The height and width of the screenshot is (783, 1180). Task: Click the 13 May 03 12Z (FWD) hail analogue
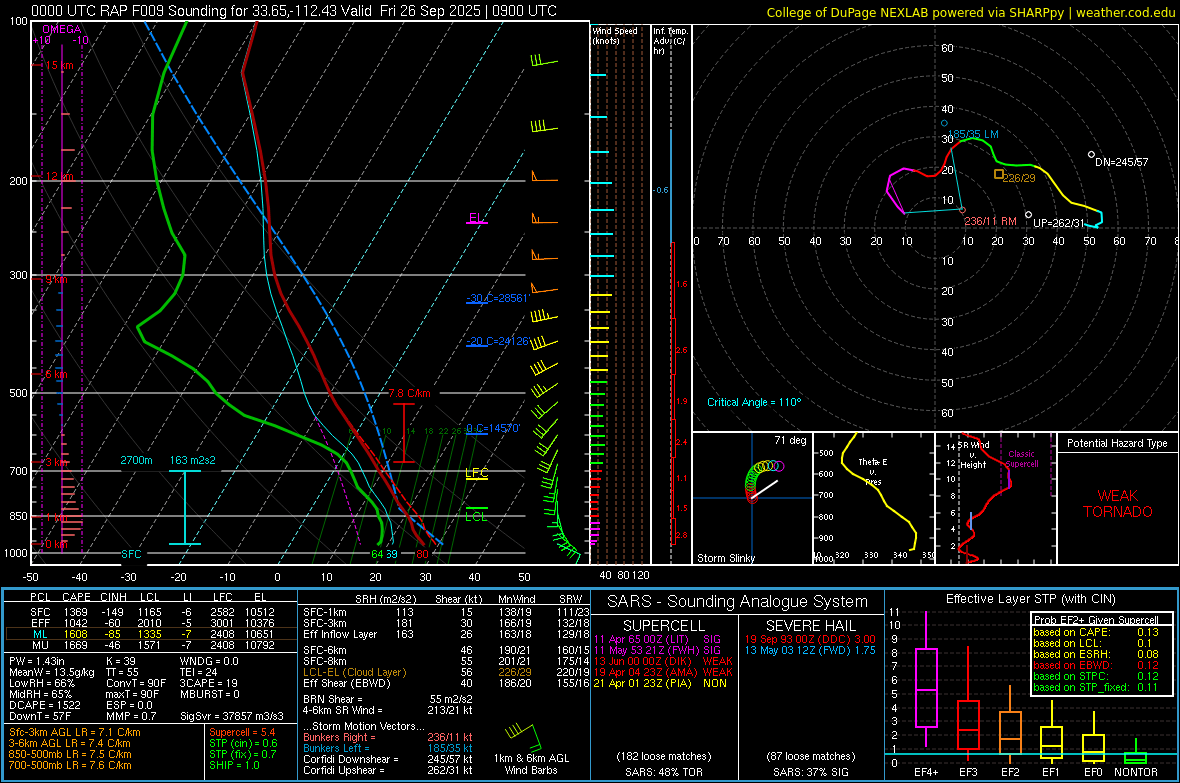pos(810,650)
